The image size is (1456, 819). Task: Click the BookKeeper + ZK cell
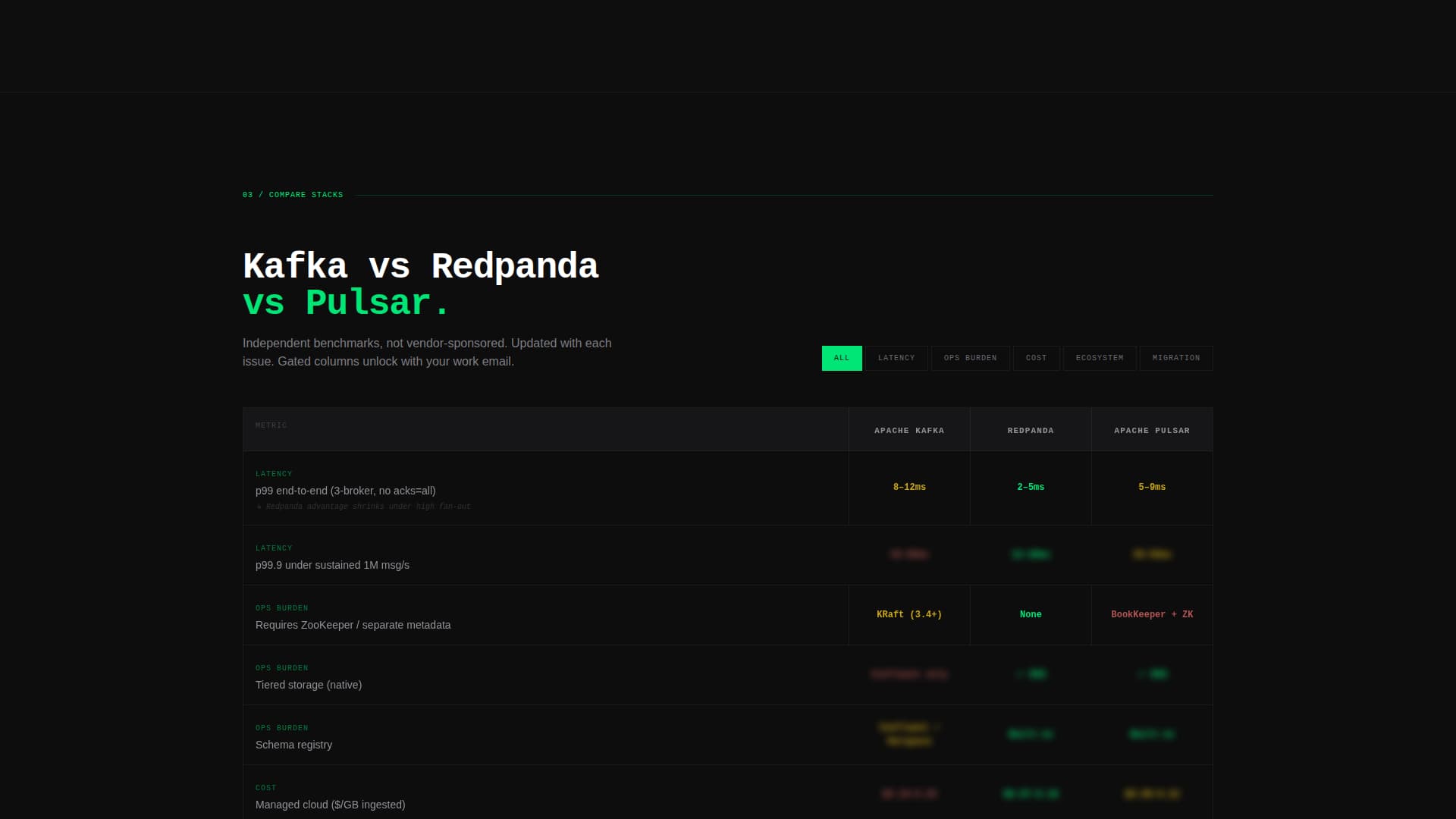[1152, 615]
